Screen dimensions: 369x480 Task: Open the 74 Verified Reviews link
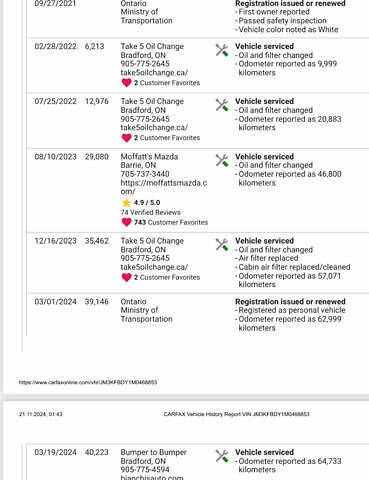pos(151,212)
